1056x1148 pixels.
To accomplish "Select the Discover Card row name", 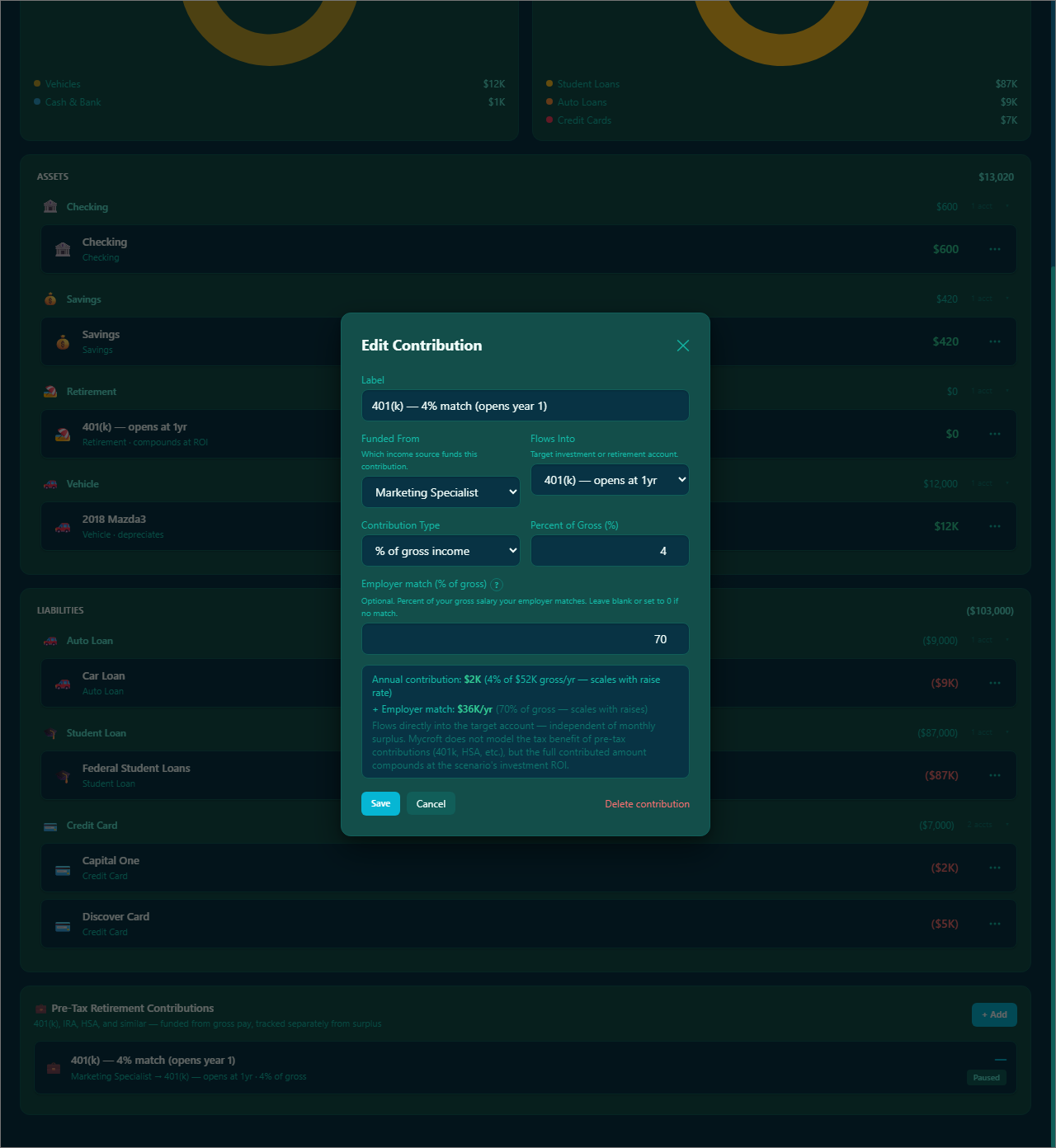I will tap(115, 916).
